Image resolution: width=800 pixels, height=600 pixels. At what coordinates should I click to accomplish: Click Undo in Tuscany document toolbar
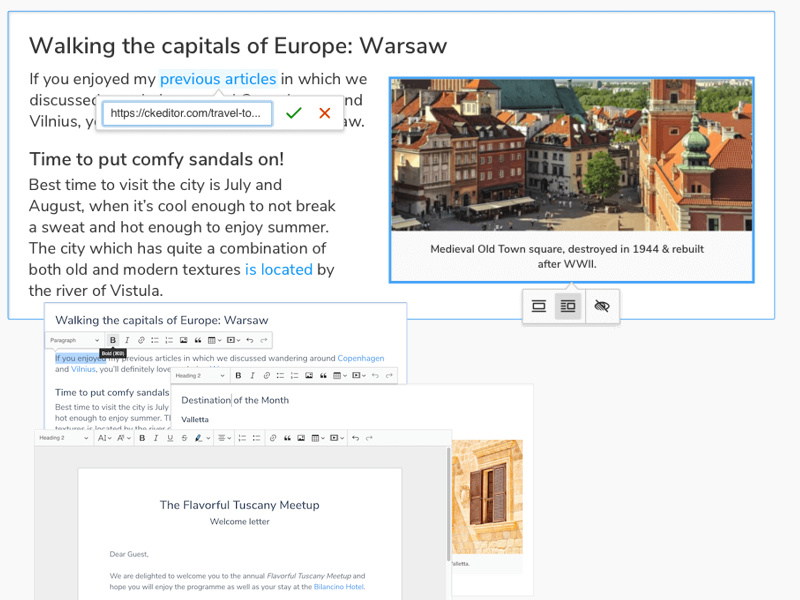(356, 438)
